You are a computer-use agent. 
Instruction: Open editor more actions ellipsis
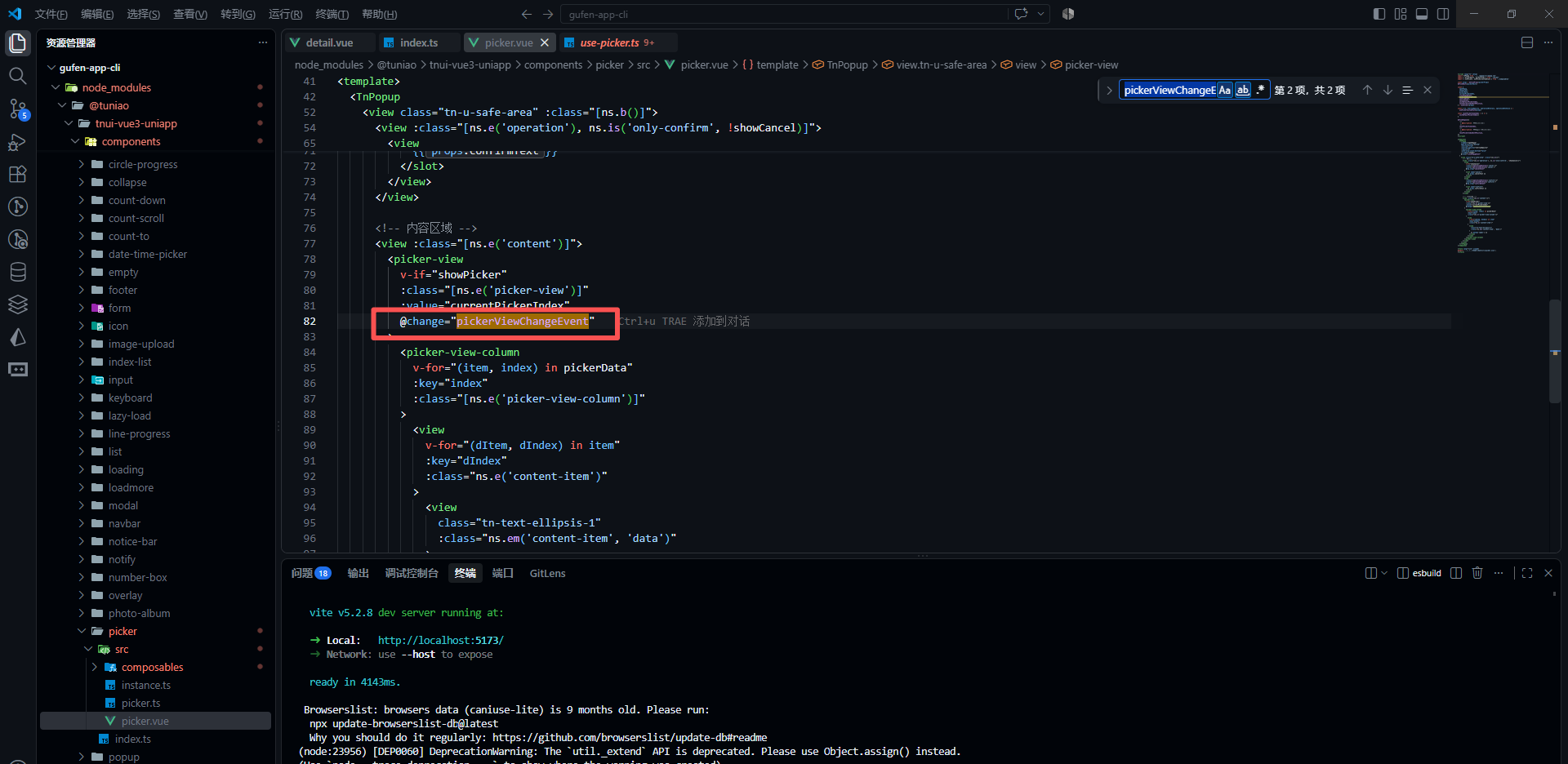pyautogui.click(x=1548, y=42)
